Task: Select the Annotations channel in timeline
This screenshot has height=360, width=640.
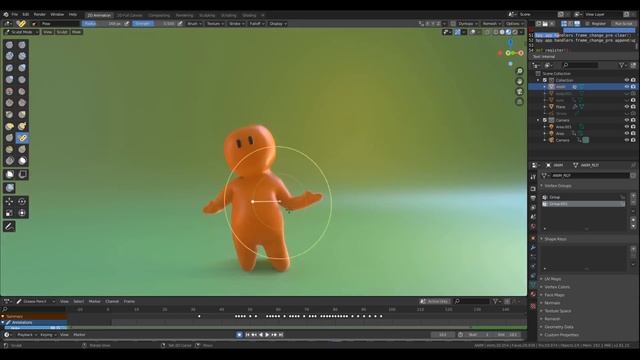Action: [34, 322]
